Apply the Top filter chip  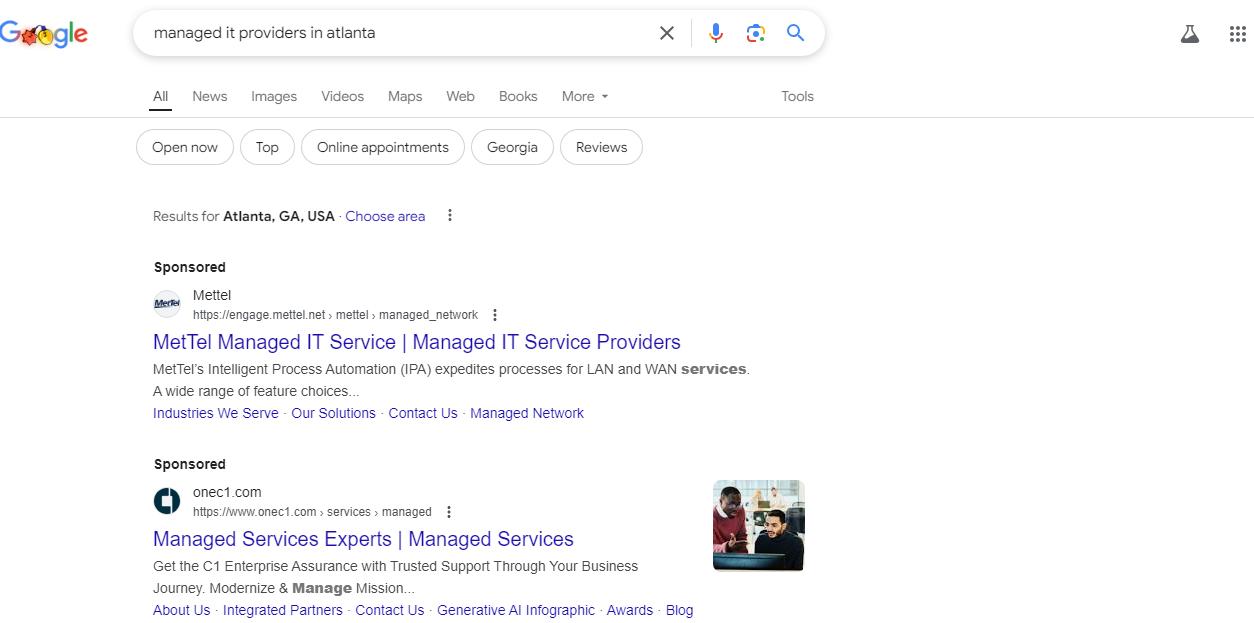point(267,147)
